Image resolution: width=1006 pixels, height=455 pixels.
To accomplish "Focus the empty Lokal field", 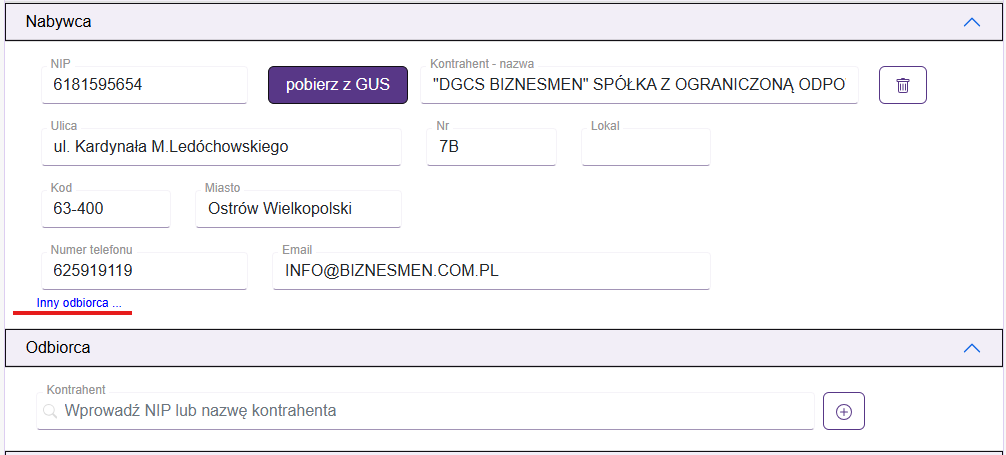I will 645,148.
